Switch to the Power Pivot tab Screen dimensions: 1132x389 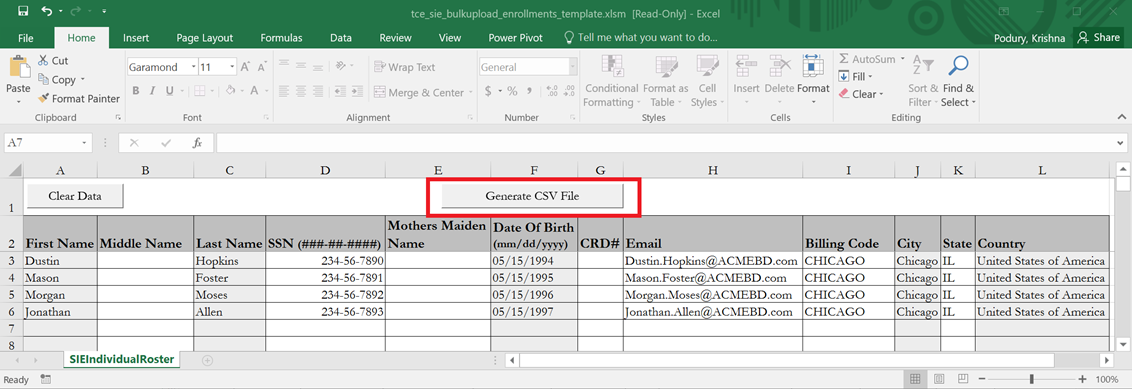tap(515, 38)
